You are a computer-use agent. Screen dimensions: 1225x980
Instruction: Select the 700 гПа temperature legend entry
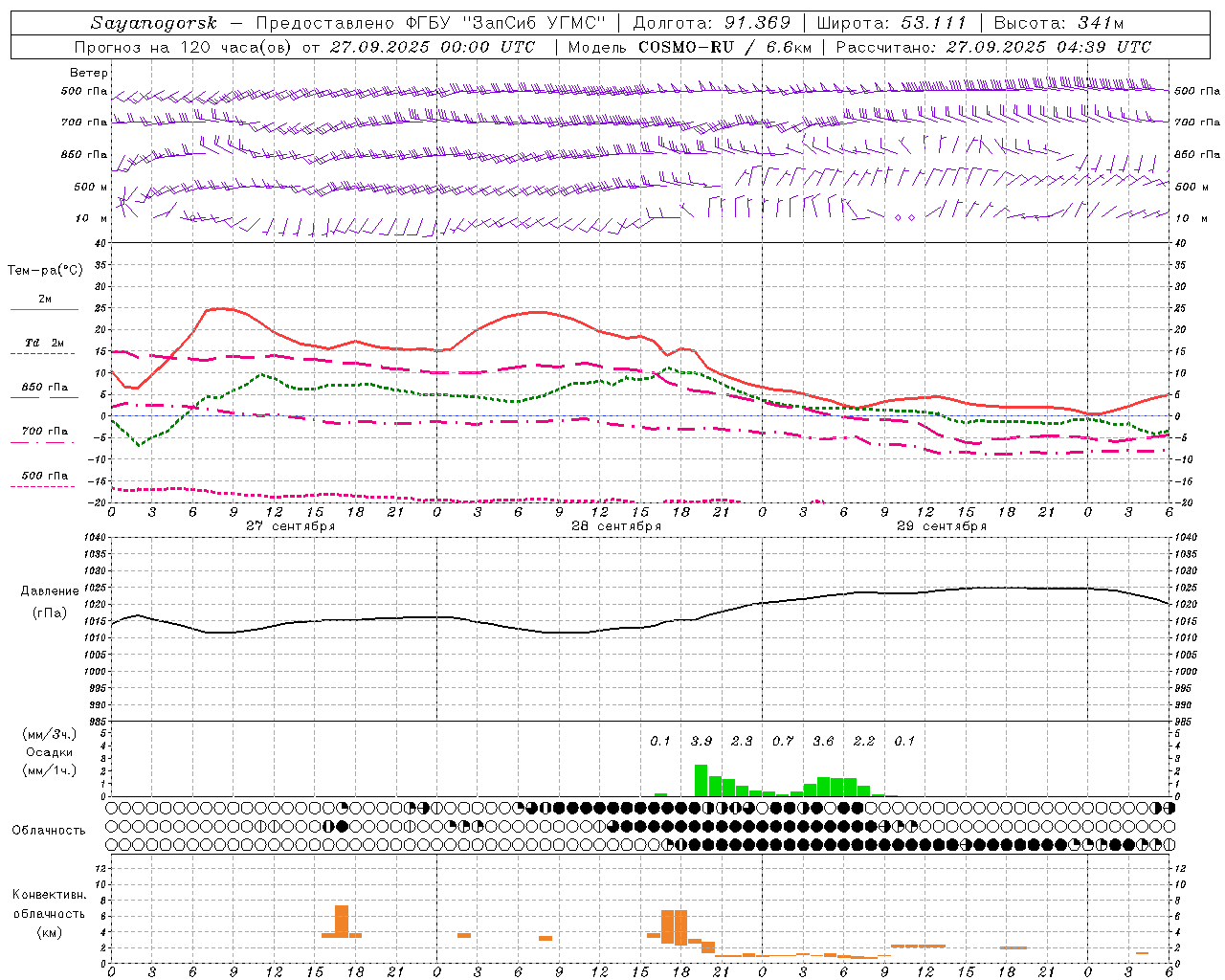click(x=45, y=431)
